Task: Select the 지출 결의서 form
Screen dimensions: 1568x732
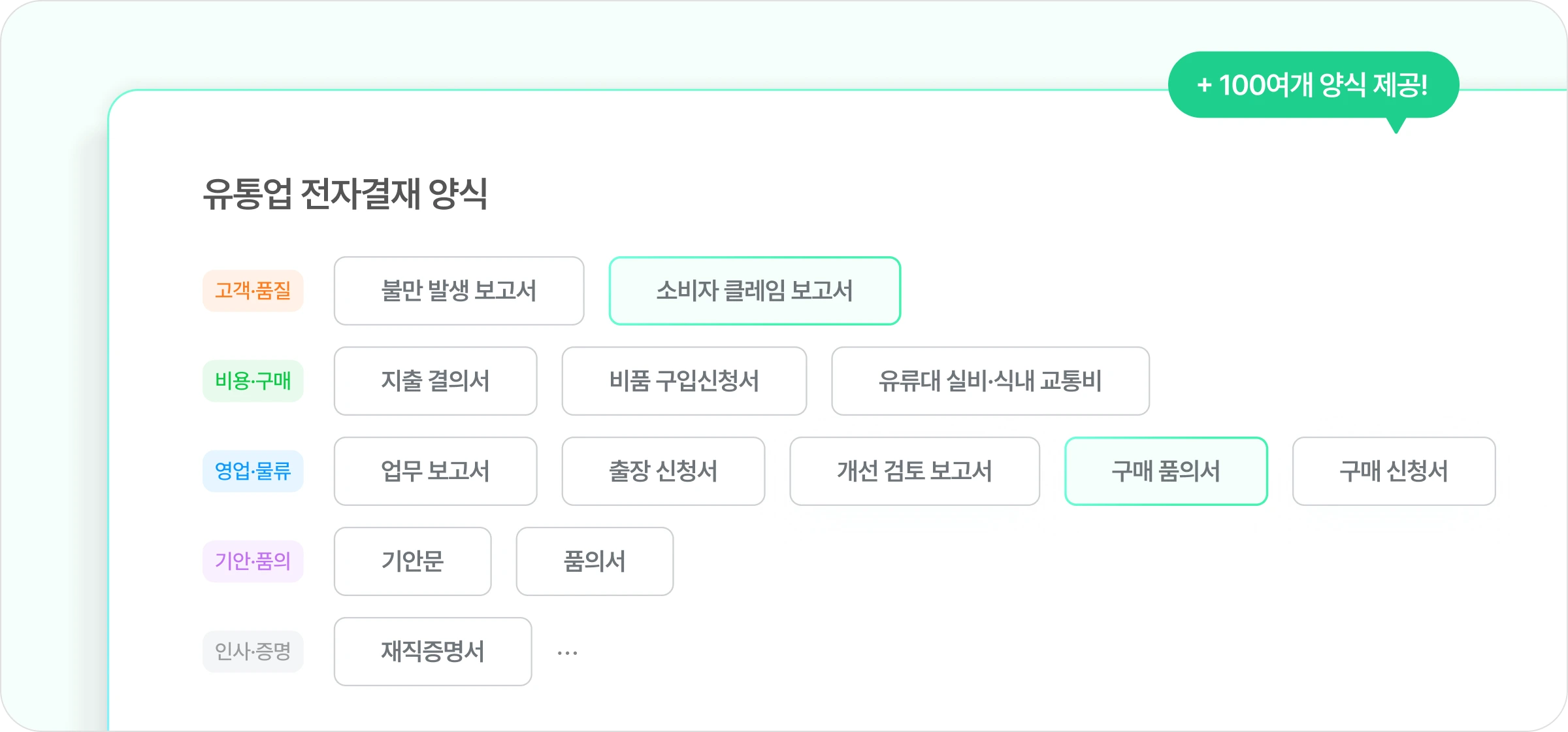Action: tap(435, 382)
